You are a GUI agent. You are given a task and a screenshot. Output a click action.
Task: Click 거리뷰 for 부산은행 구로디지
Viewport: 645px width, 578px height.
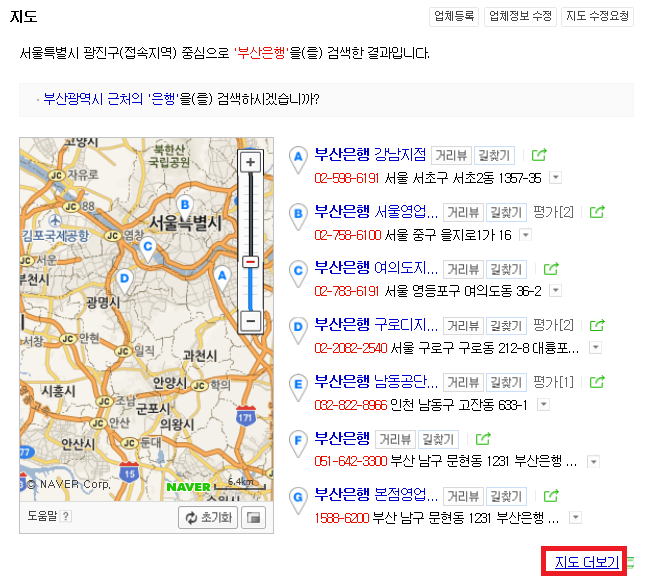pos(463,326)
